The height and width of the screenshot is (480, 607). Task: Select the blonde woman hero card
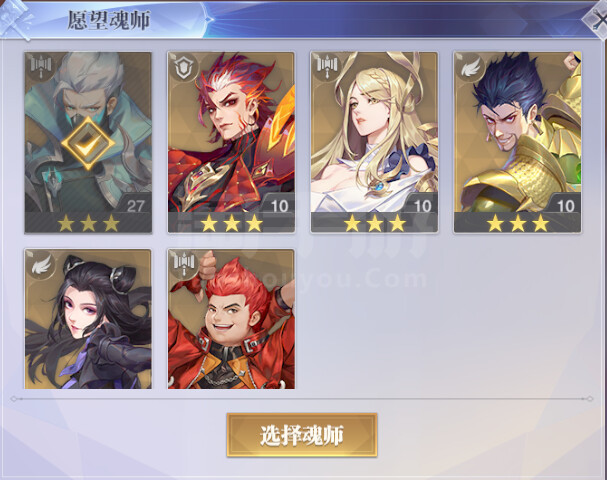374,142
